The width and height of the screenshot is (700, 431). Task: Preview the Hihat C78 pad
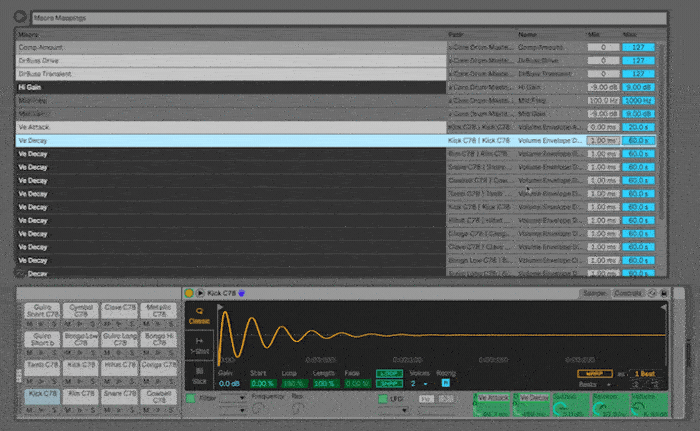pyautogui.click(x=120, y=381)
